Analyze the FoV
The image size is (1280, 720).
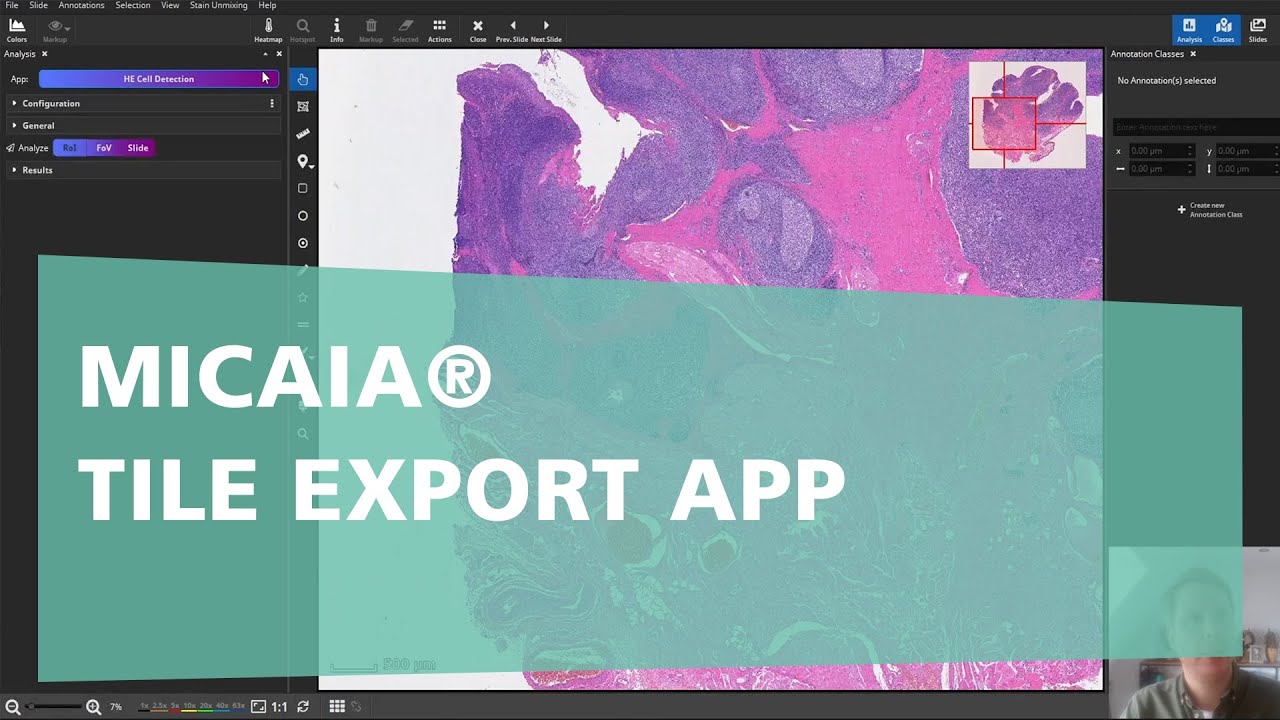click(104, 148)
